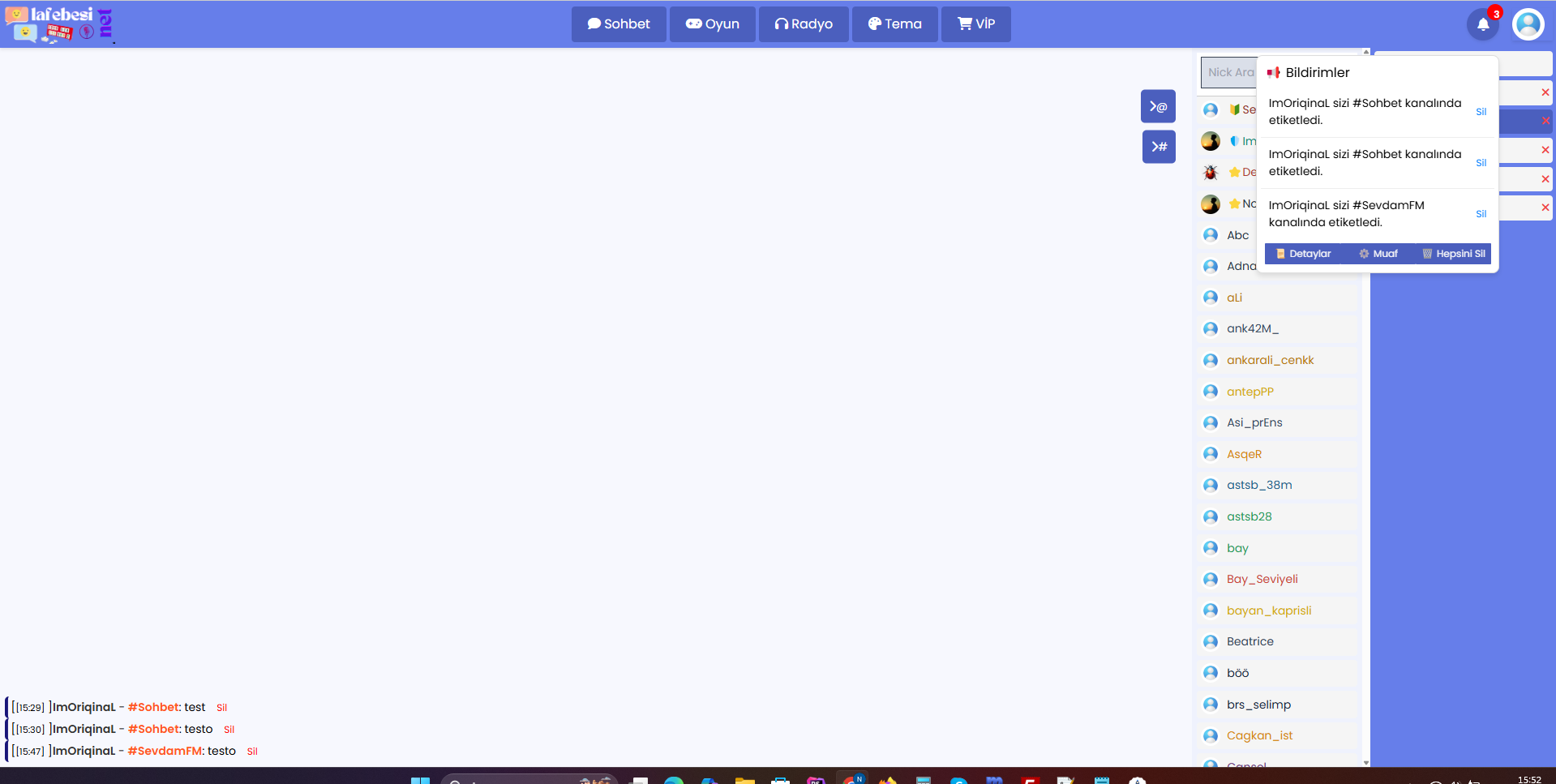Open the Sohbet menu
This screenshot has width=1556, height=784.
pos(619,24)
